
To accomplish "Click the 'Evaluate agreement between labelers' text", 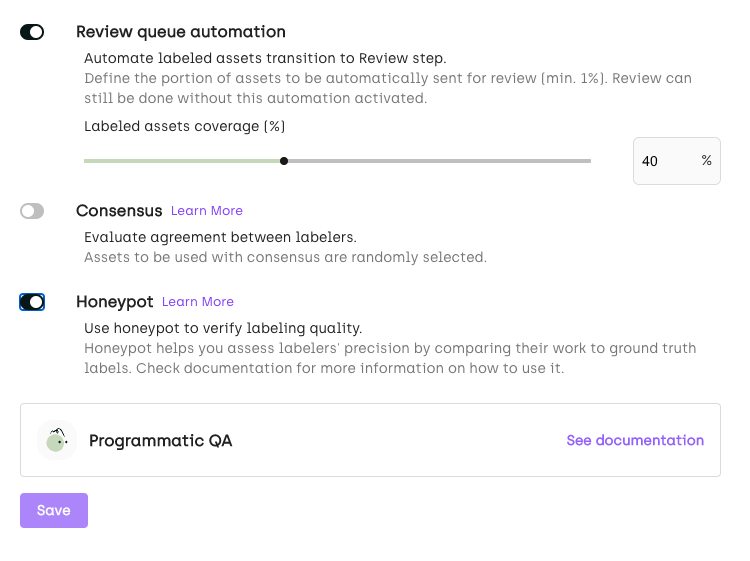I will pos(220,237).
